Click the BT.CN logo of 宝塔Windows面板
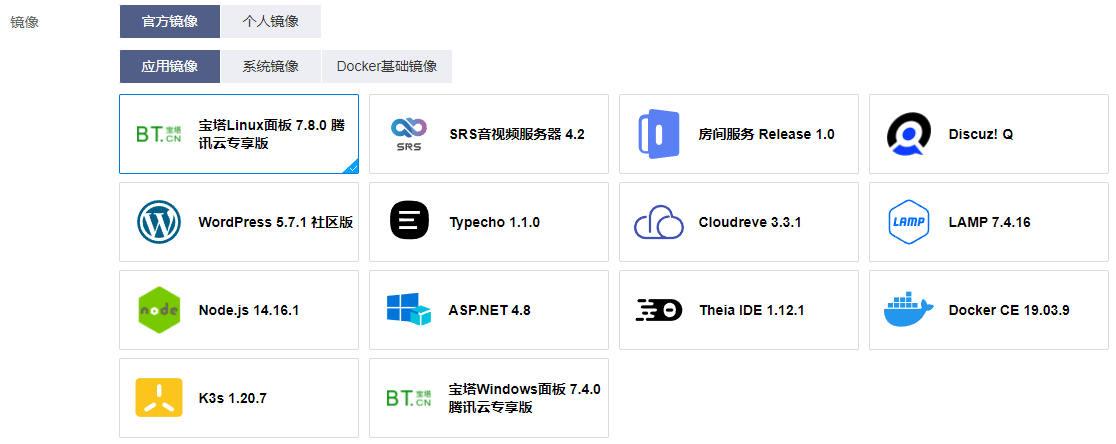 tap(409, 398)
